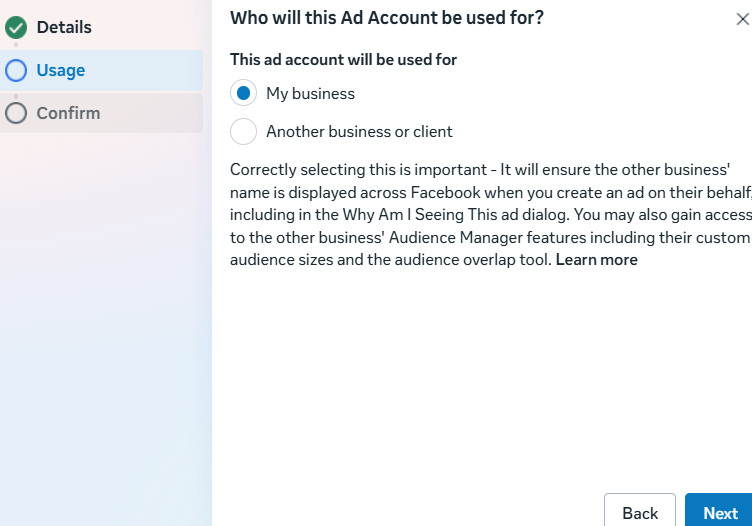Choose the Another business or client radio button

coord(243,132)
